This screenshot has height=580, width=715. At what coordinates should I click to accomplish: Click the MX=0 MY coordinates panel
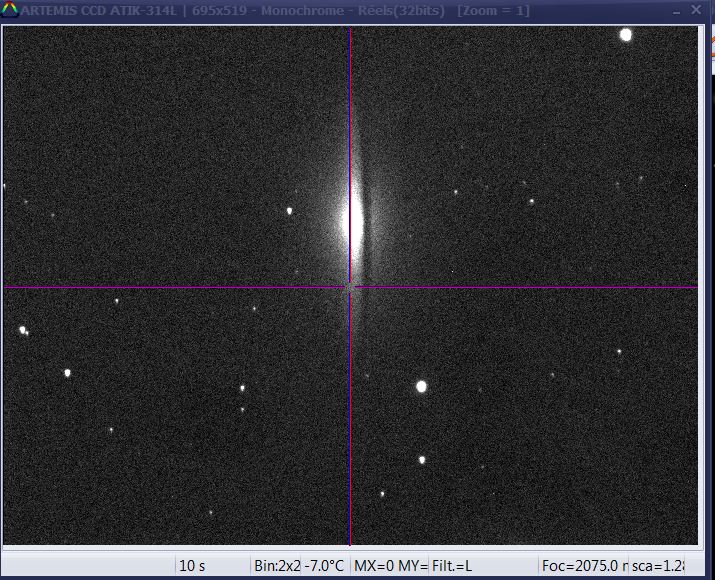point(389,566)
